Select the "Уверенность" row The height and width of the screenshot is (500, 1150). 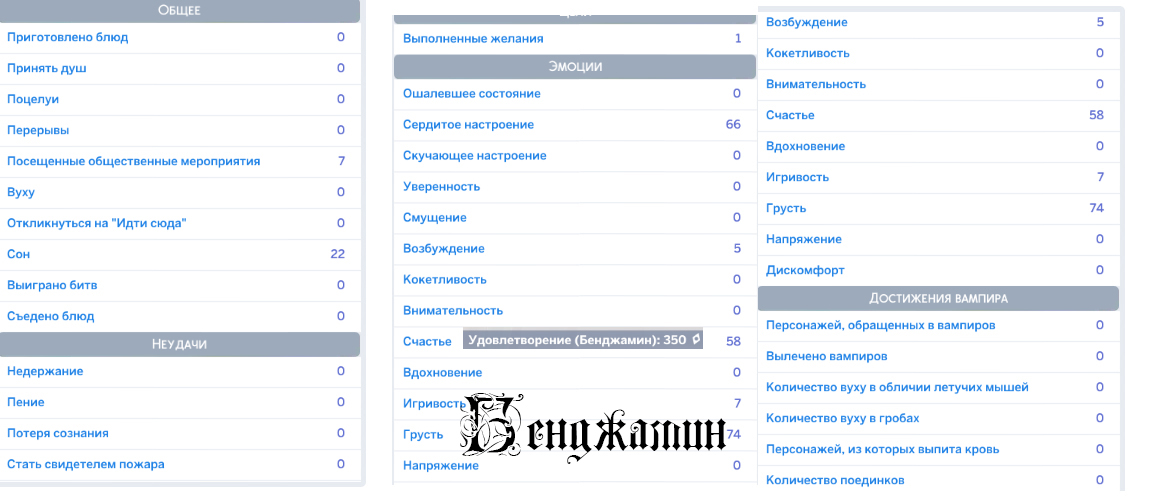(574, 186)
